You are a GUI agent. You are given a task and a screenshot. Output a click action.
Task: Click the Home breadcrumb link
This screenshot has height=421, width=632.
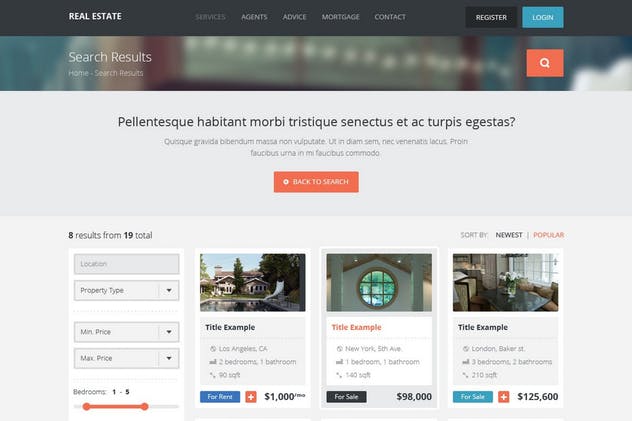pyautogui.click(x=78, y=73)
